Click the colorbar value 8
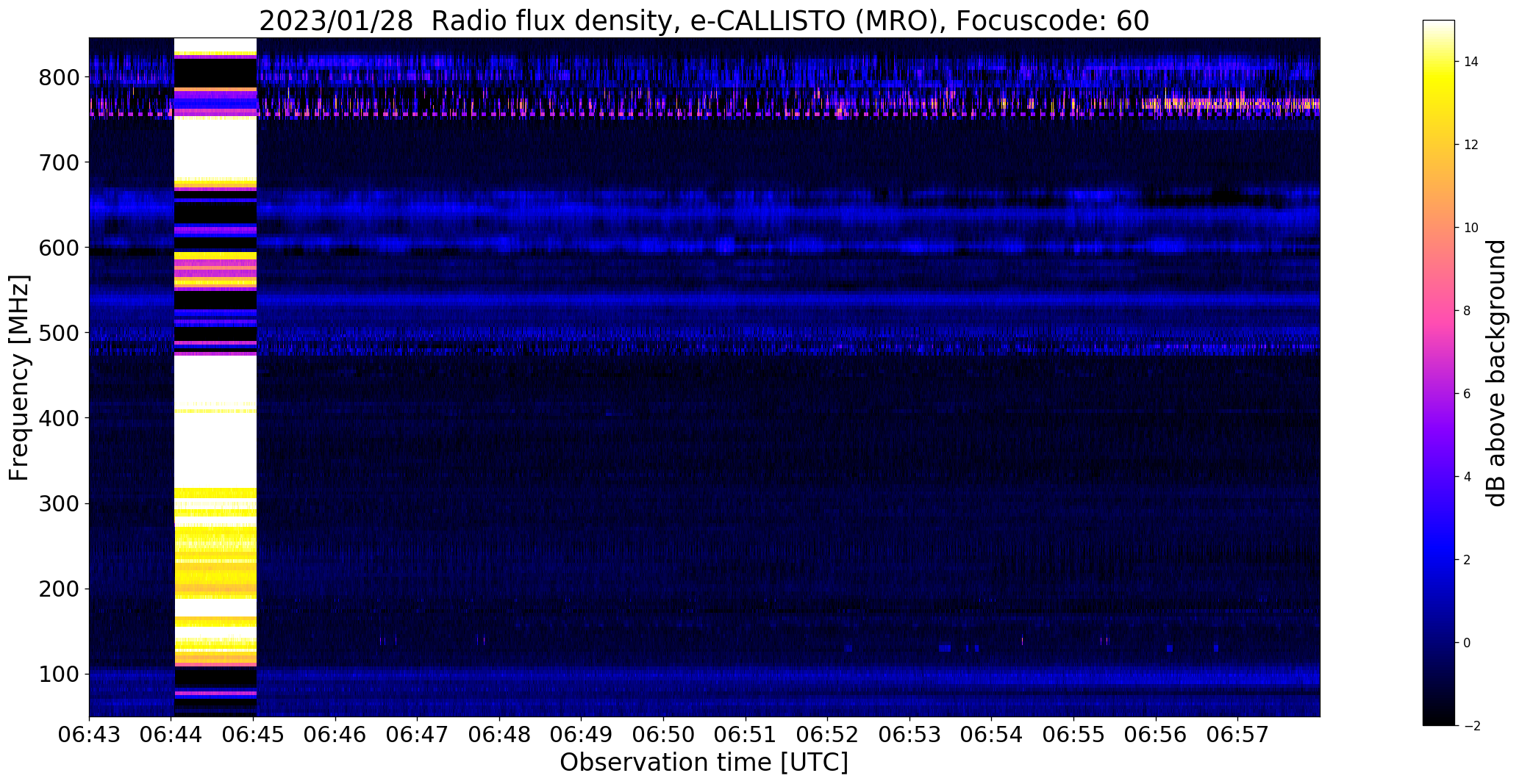 point(1468,311)
